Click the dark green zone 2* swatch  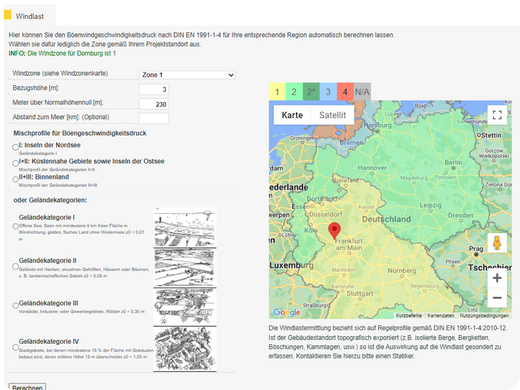point(311,92)
